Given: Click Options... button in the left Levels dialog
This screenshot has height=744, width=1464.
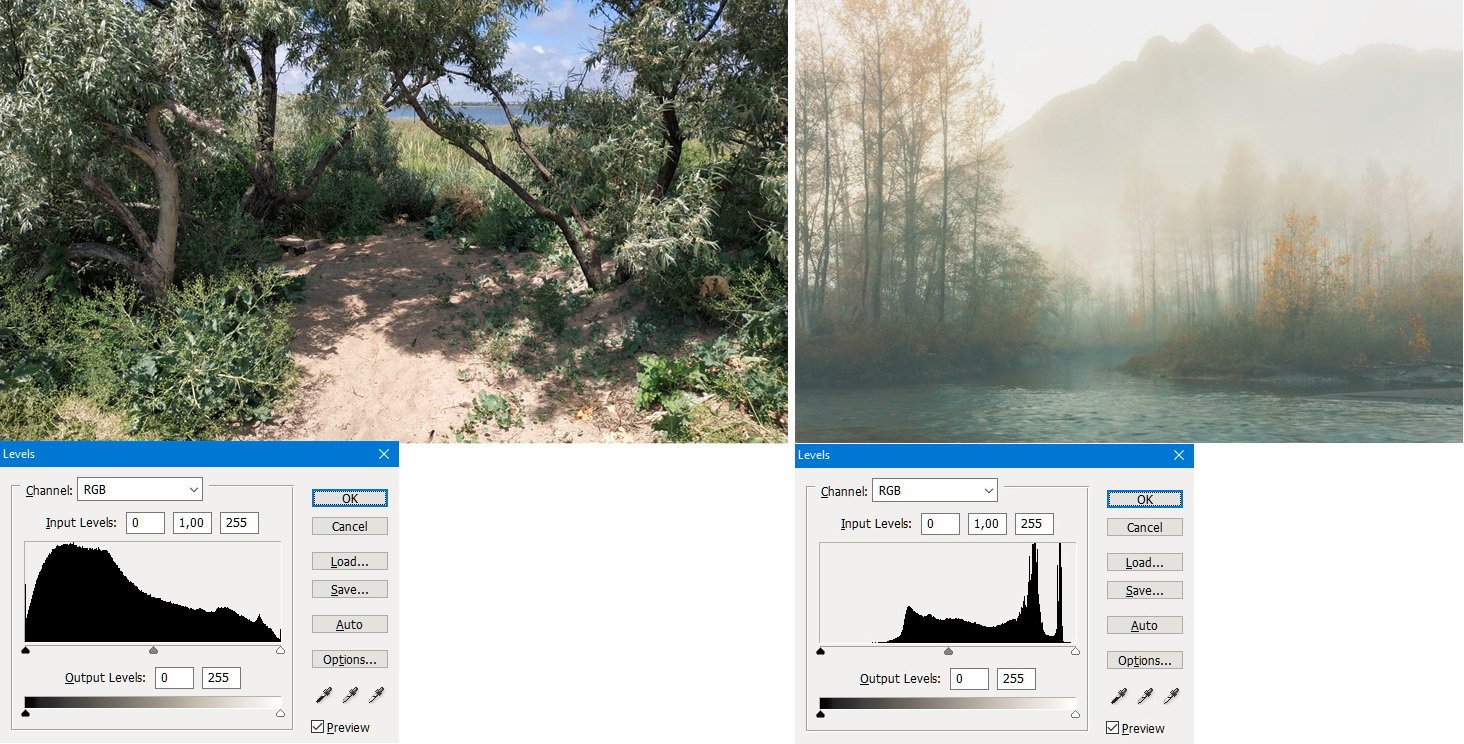Looking at the screenshot, I should tap(349, 660).
